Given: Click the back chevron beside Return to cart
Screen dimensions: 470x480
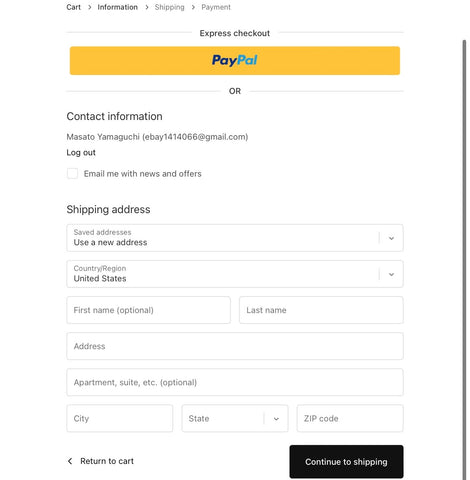Looking at the screenshot, I should (70, 461).
